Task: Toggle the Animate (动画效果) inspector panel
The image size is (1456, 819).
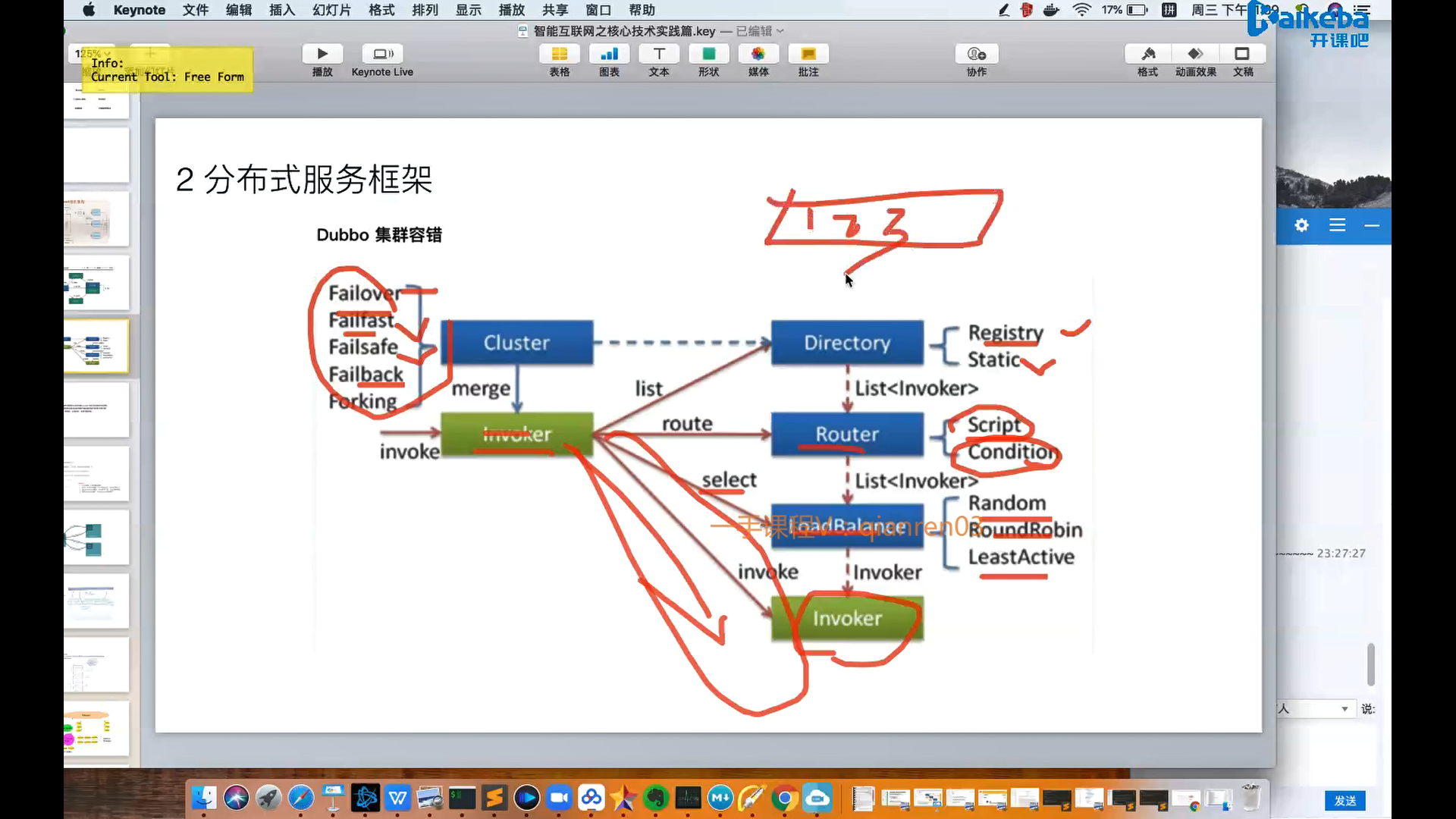Action: pyautogui.click(x=1195, y=55)
